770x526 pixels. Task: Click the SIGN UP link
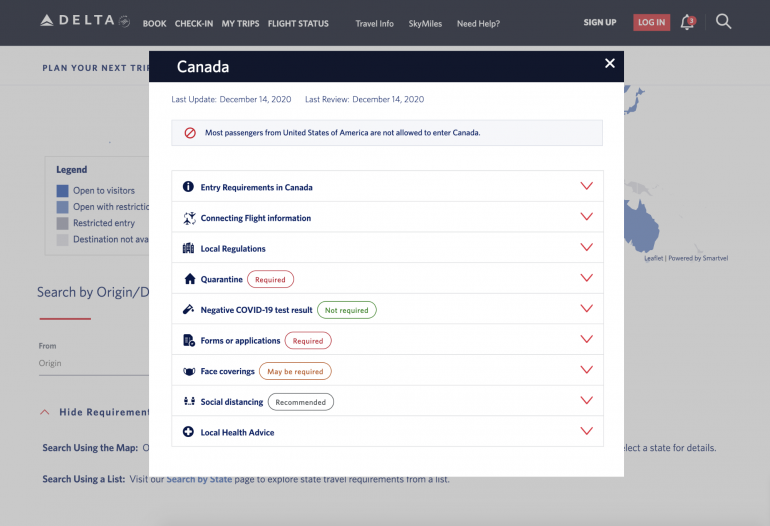(600, 23)
